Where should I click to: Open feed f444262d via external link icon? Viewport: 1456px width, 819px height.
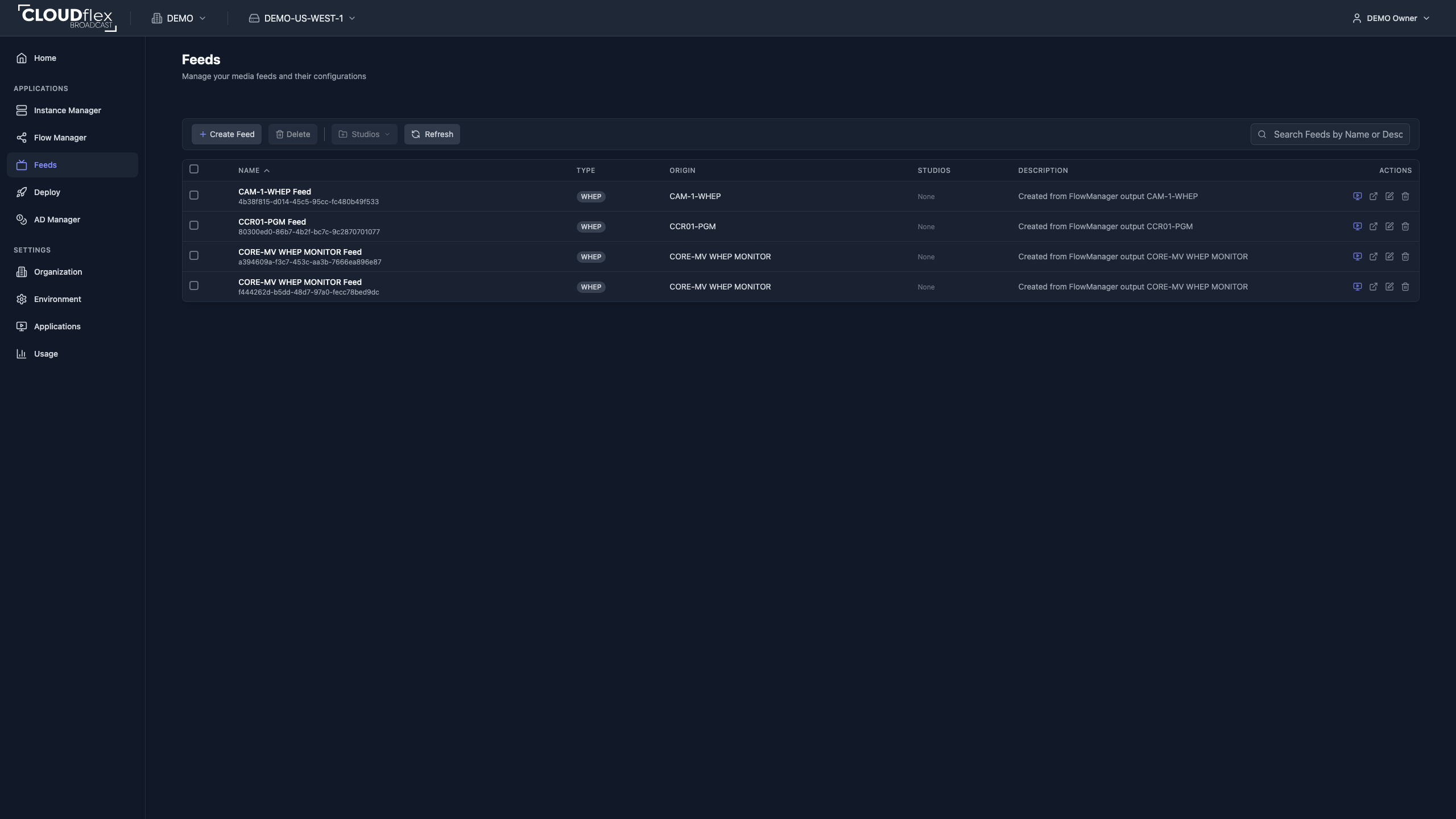point(1373,287)
